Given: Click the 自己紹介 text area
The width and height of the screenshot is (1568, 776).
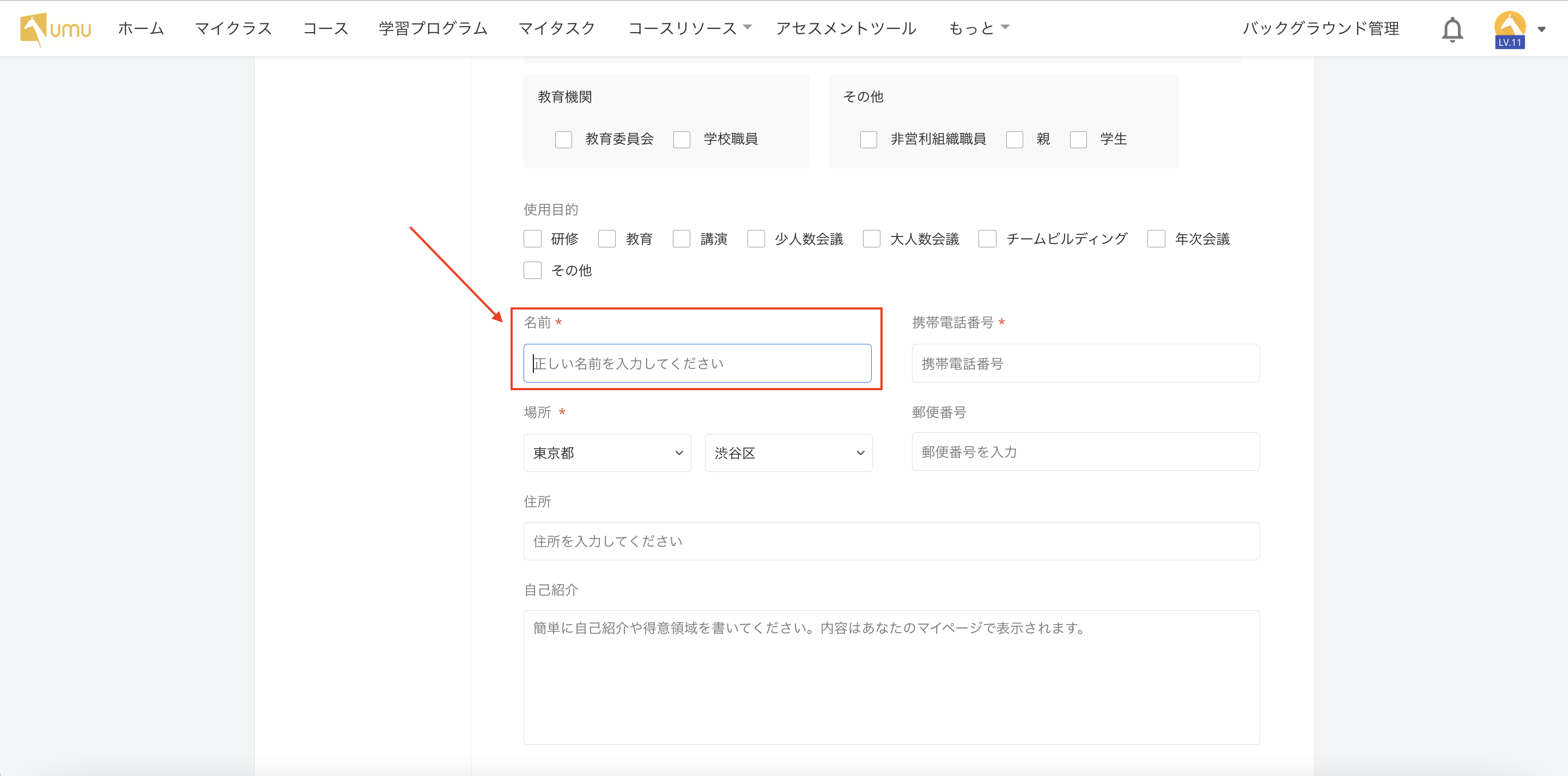Looking at the screenshot, I should pos(891,677).
